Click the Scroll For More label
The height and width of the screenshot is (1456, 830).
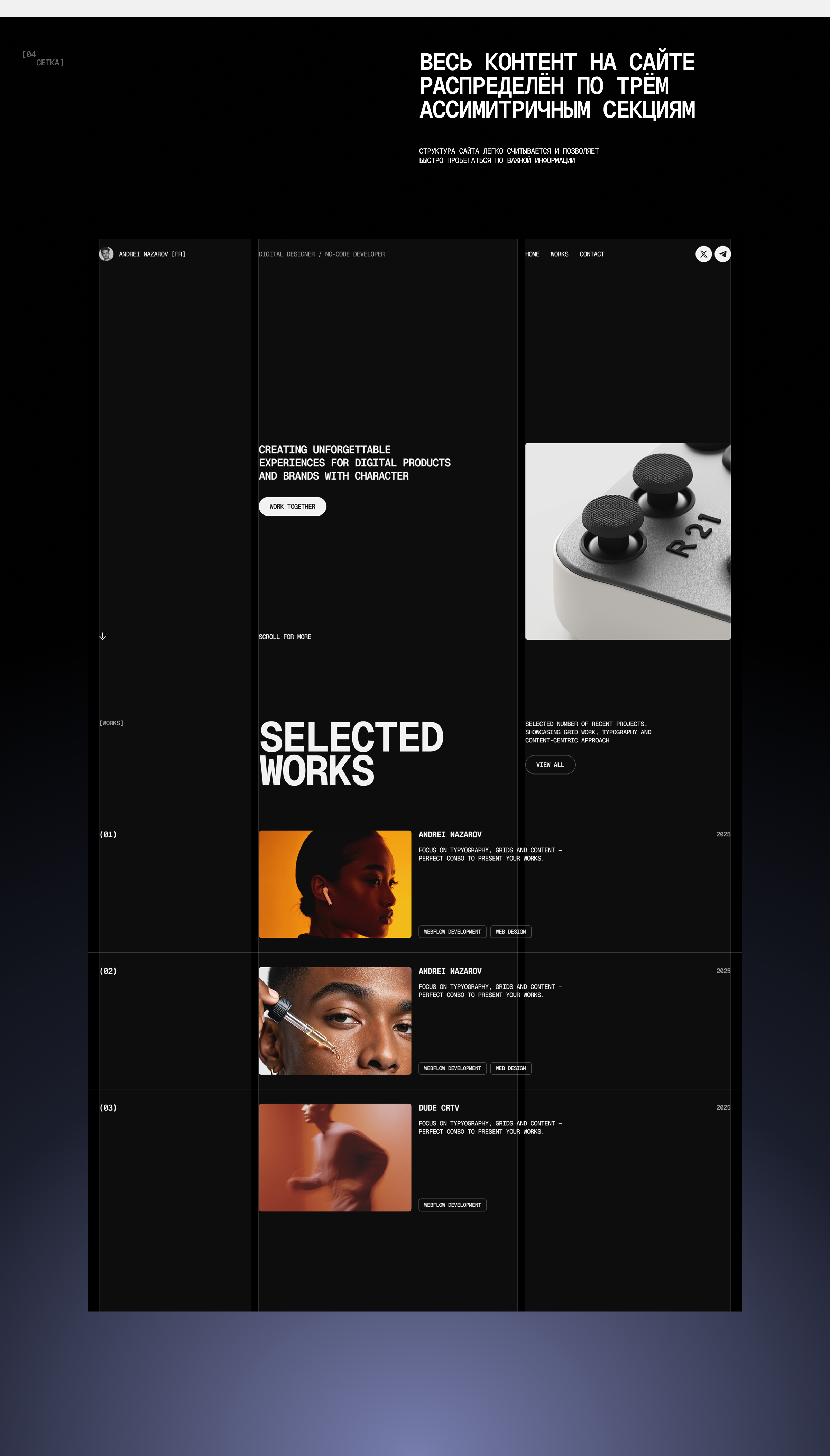click(285, 637)
